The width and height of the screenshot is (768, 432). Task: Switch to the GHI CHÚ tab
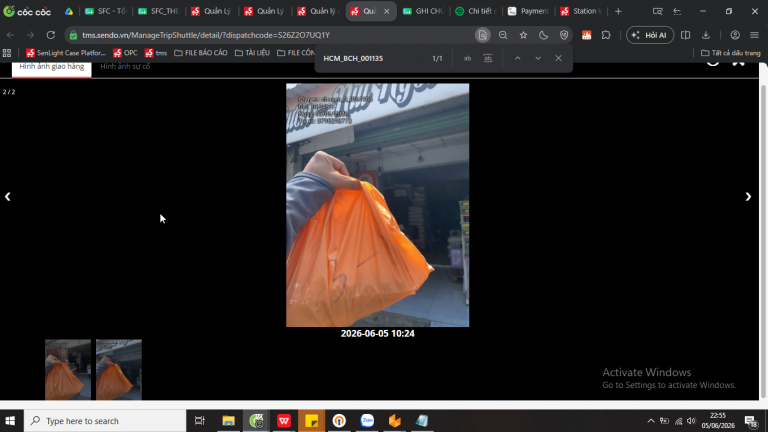424,11
